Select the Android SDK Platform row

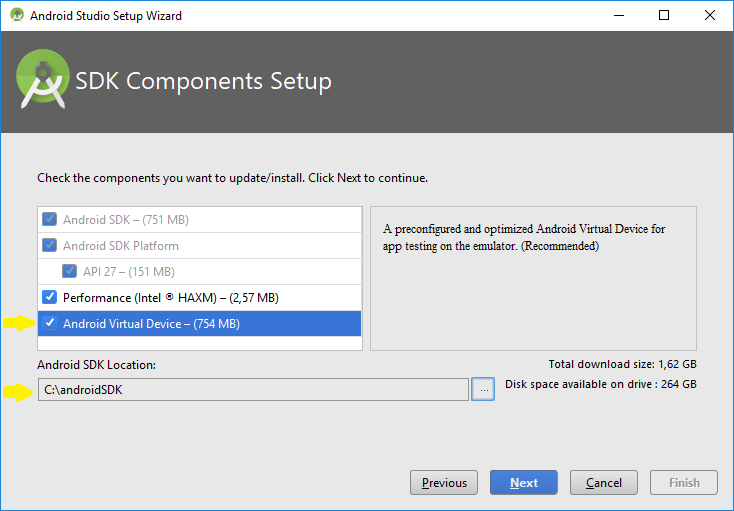199,246
